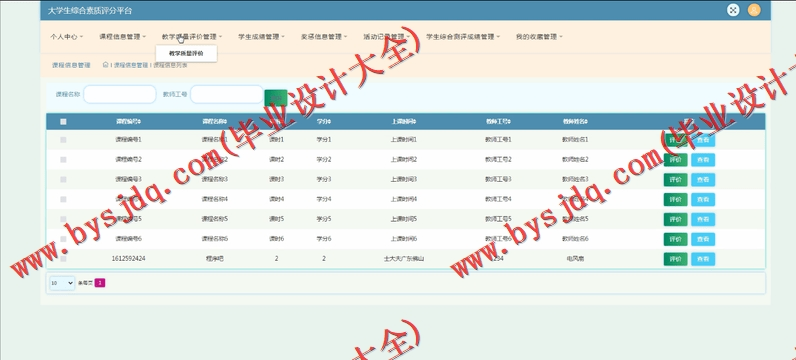This screenshot has width=796, height=360.
Task: Click 查看 button for 课程编号6 row
Action: point(703,239)
